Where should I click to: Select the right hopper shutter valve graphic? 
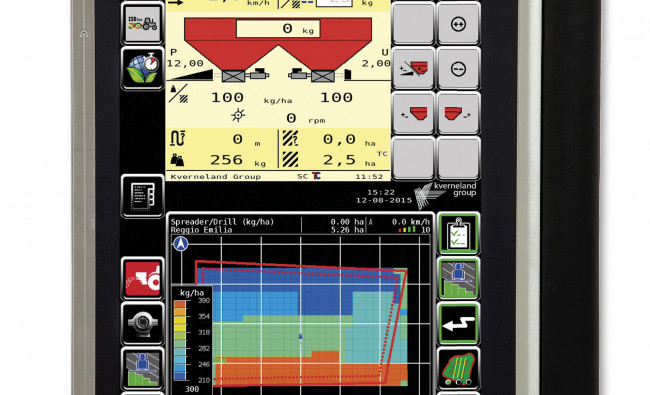click(x=323, y=76)
